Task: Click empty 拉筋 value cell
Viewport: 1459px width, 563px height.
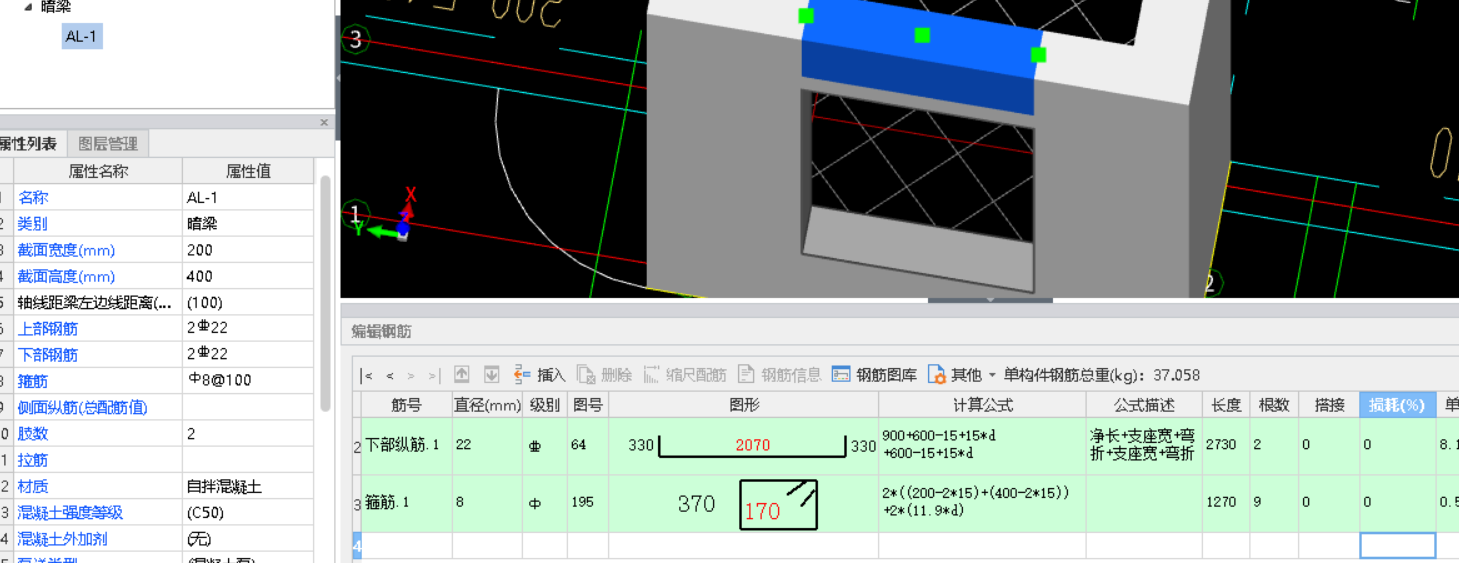Action: click(x=248, y=460)
